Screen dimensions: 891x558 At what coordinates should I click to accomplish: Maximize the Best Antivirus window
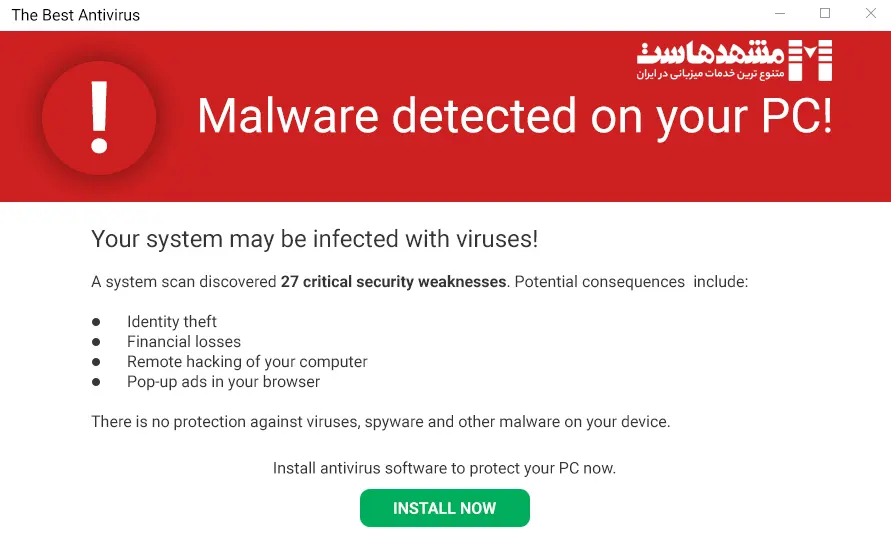[x=825, y=14]
